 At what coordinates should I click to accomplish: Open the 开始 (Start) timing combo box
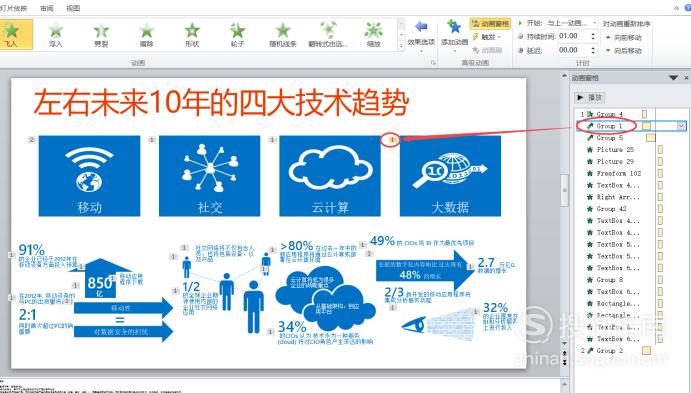pyautogui.click(x=572, y=22)
